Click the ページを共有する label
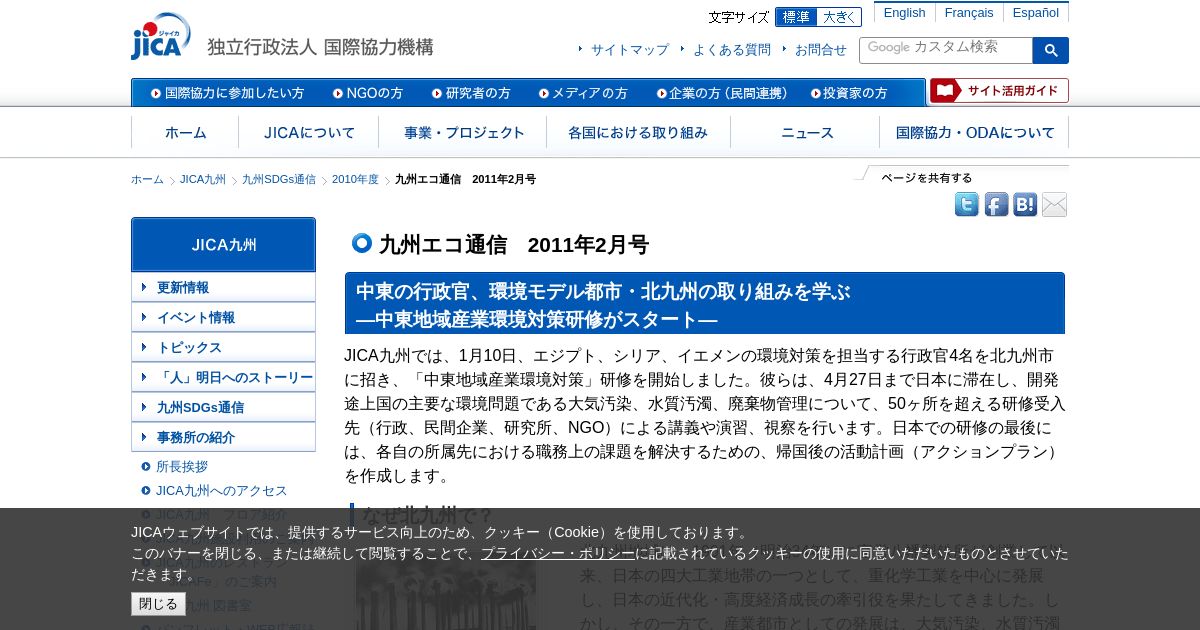This screenshot has width=1200, height=630. (927, 178)
